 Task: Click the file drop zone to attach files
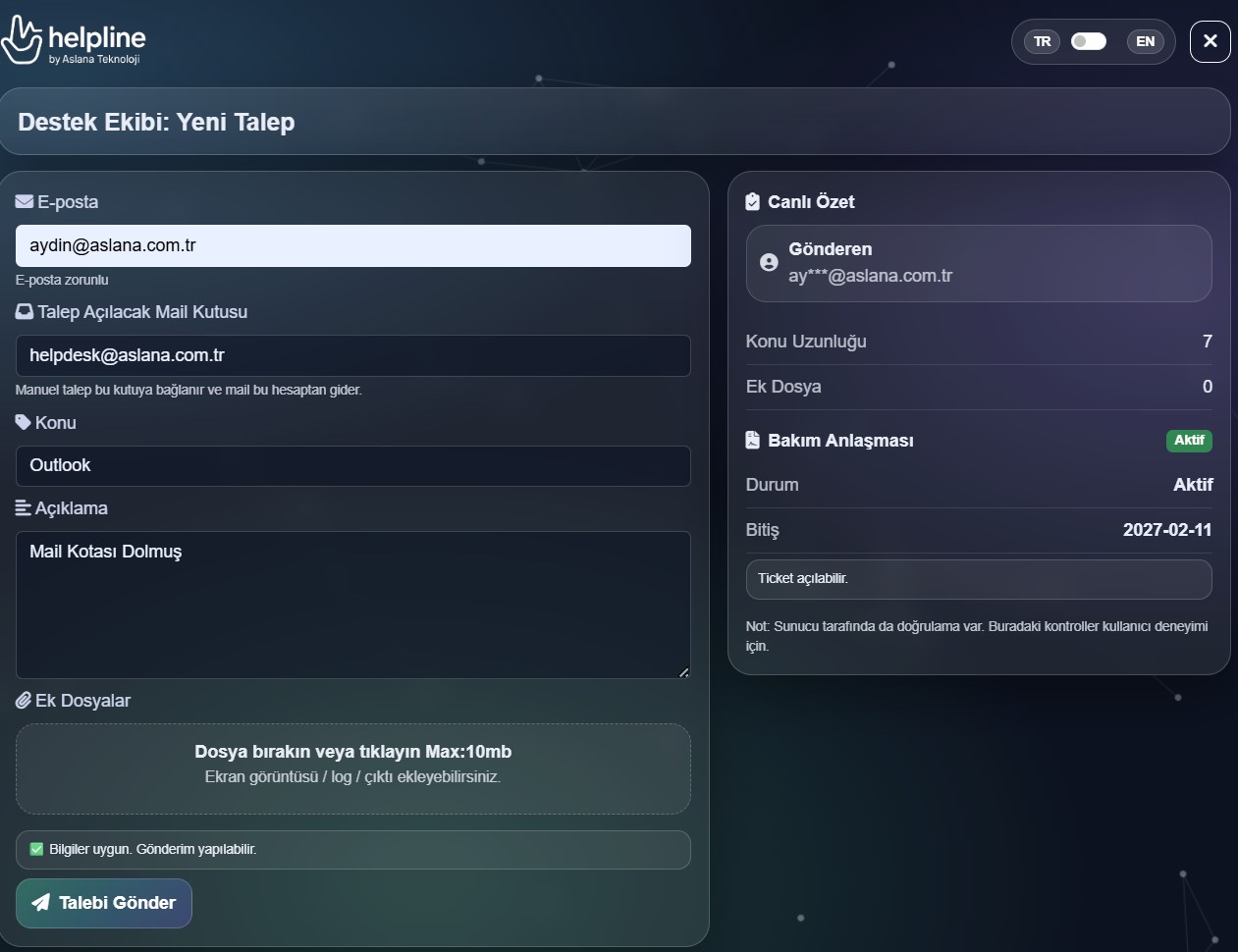pos(352,768)
